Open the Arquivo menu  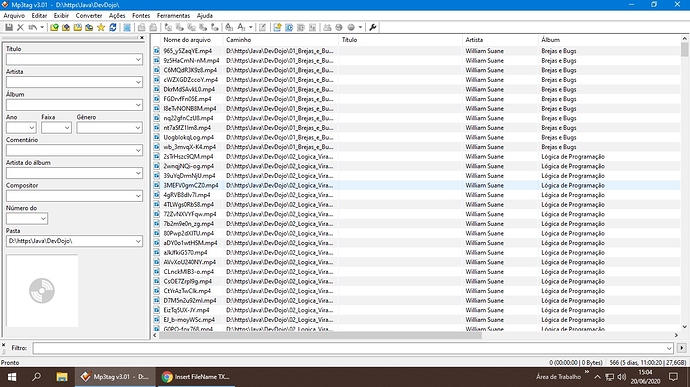(14, 15)
